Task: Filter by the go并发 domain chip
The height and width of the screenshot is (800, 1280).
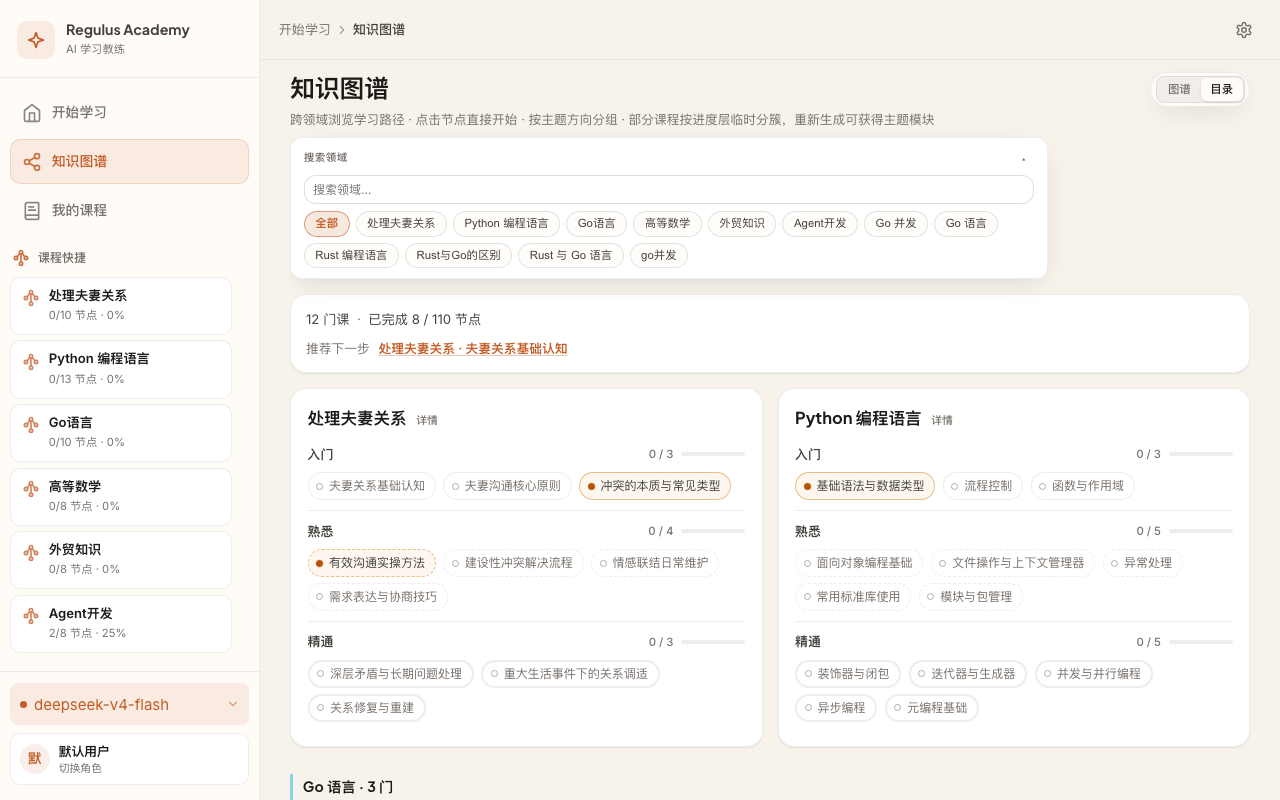Action: click(659, 256)
